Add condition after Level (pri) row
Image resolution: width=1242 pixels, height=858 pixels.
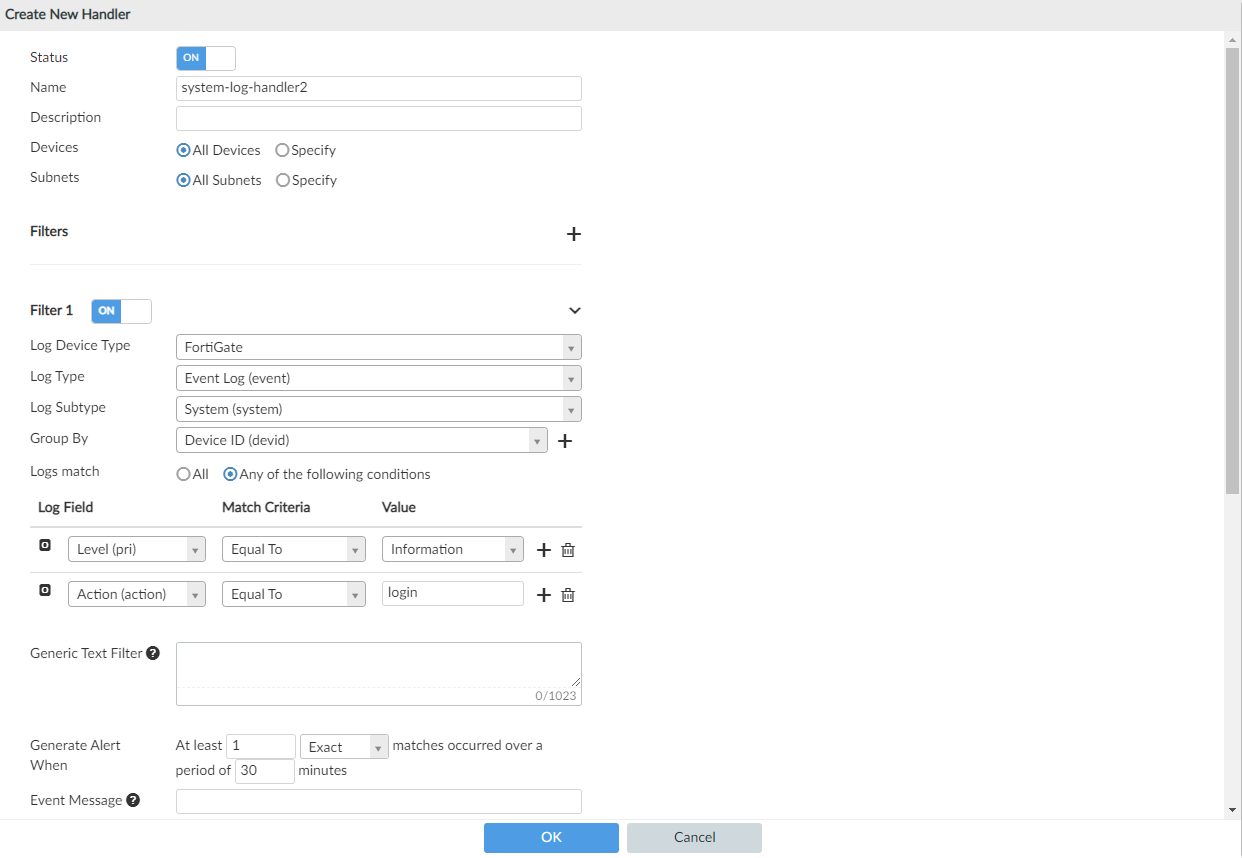[x=544, y=550]
